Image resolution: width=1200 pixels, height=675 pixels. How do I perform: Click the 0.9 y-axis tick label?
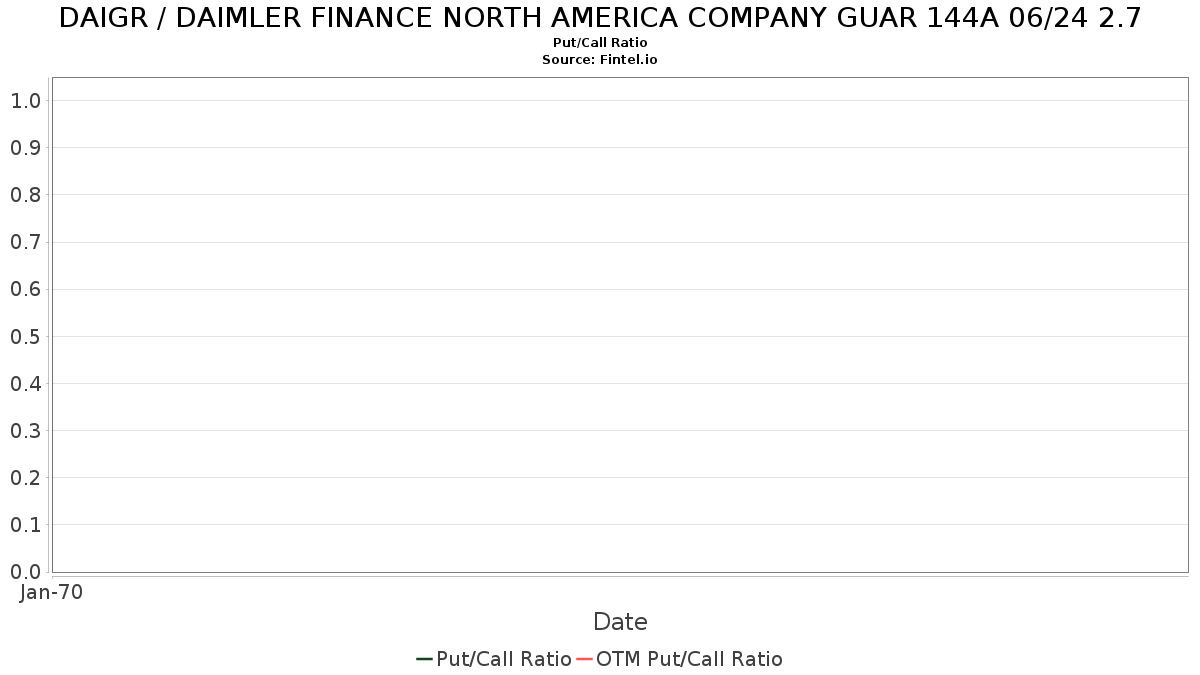tap(25, 148)
